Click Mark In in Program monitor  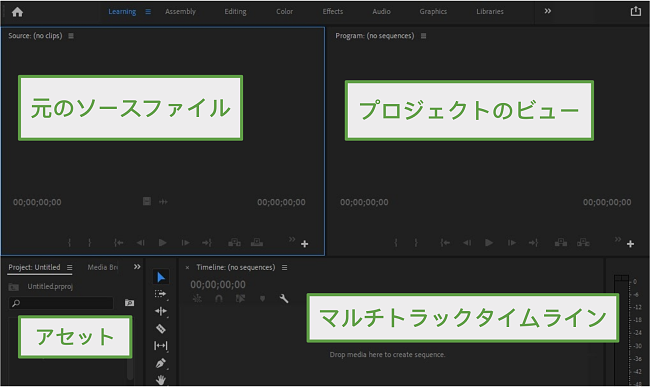[396, 243]
